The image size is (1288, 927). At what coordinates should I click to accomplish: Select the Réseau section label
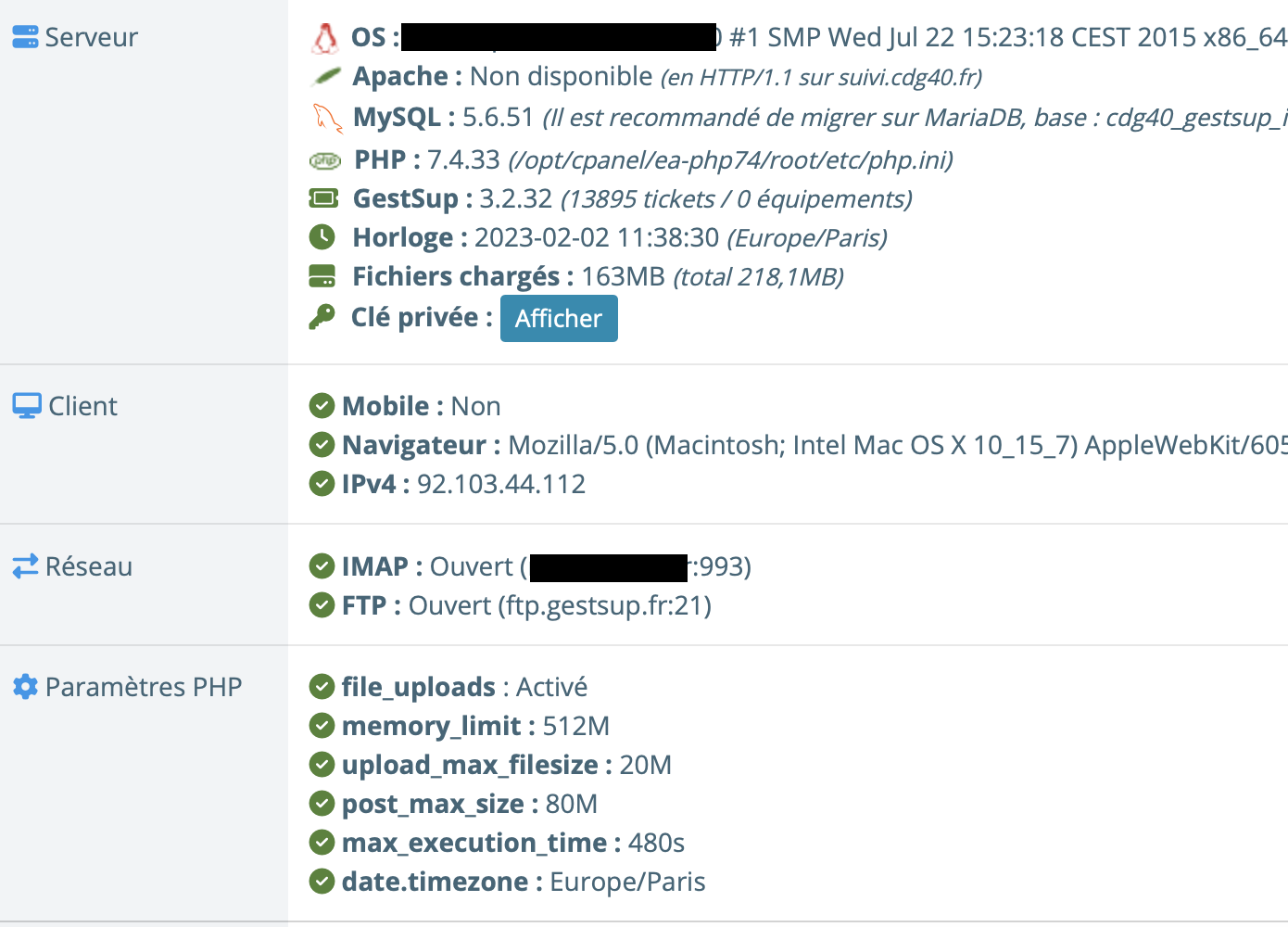click(89, 566)
